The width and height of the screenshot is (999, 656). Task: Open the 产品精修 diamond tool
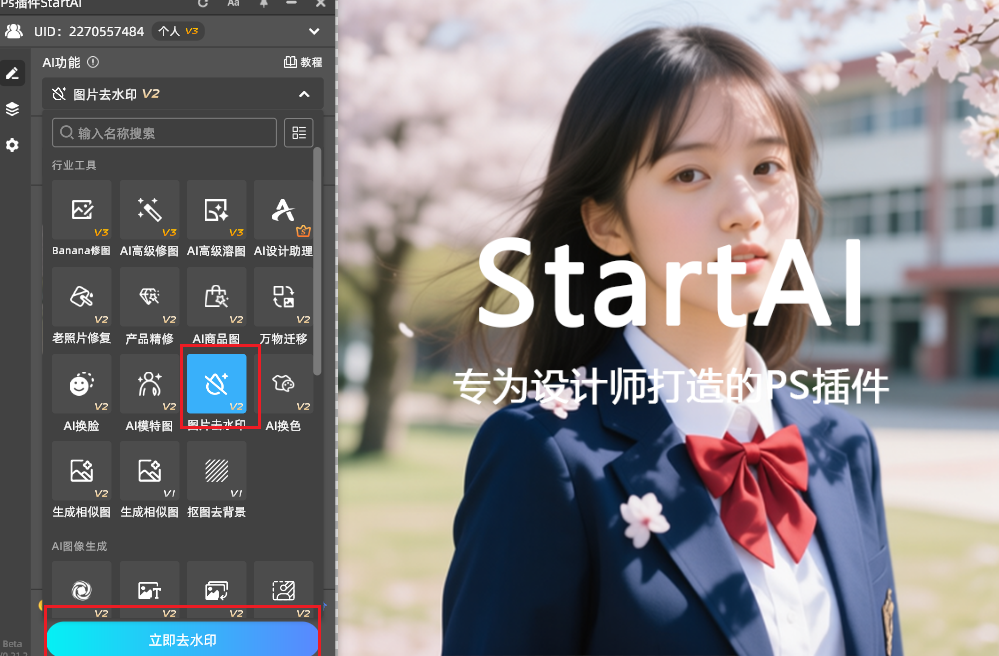149,297
